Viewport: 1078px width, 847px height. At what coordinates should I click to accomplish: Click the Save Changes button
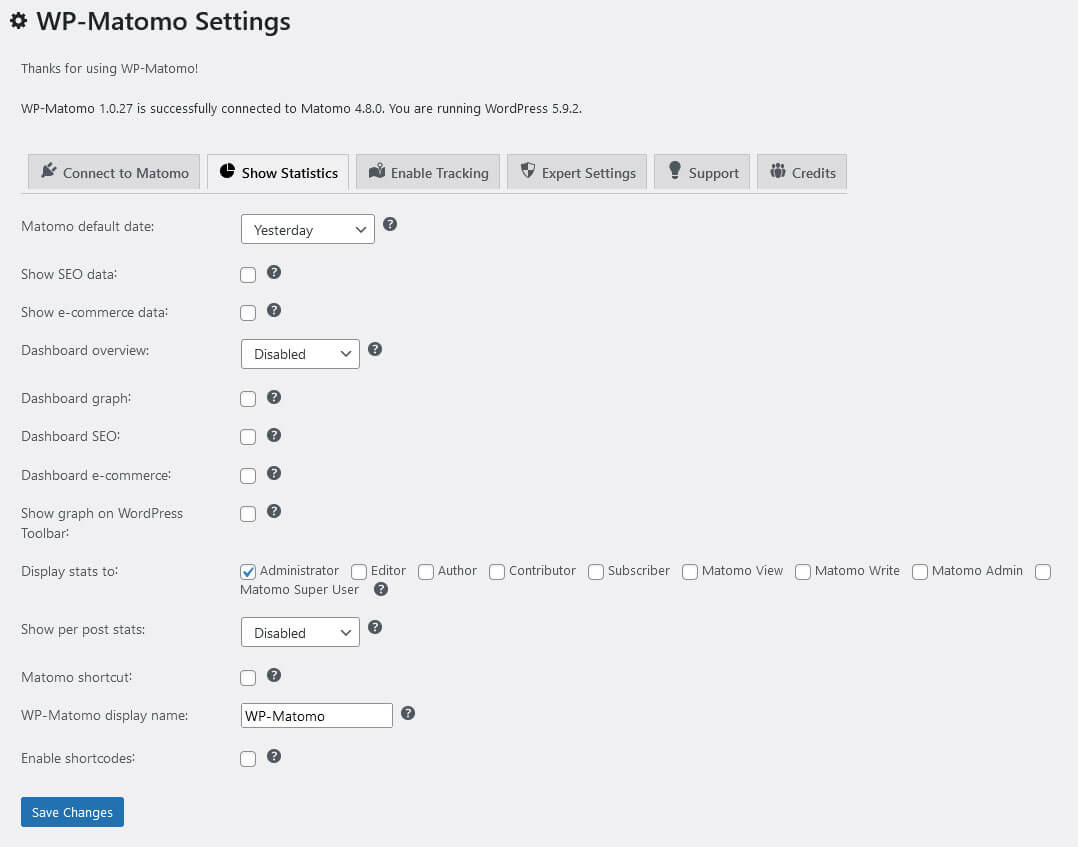(x=71, y=811)
